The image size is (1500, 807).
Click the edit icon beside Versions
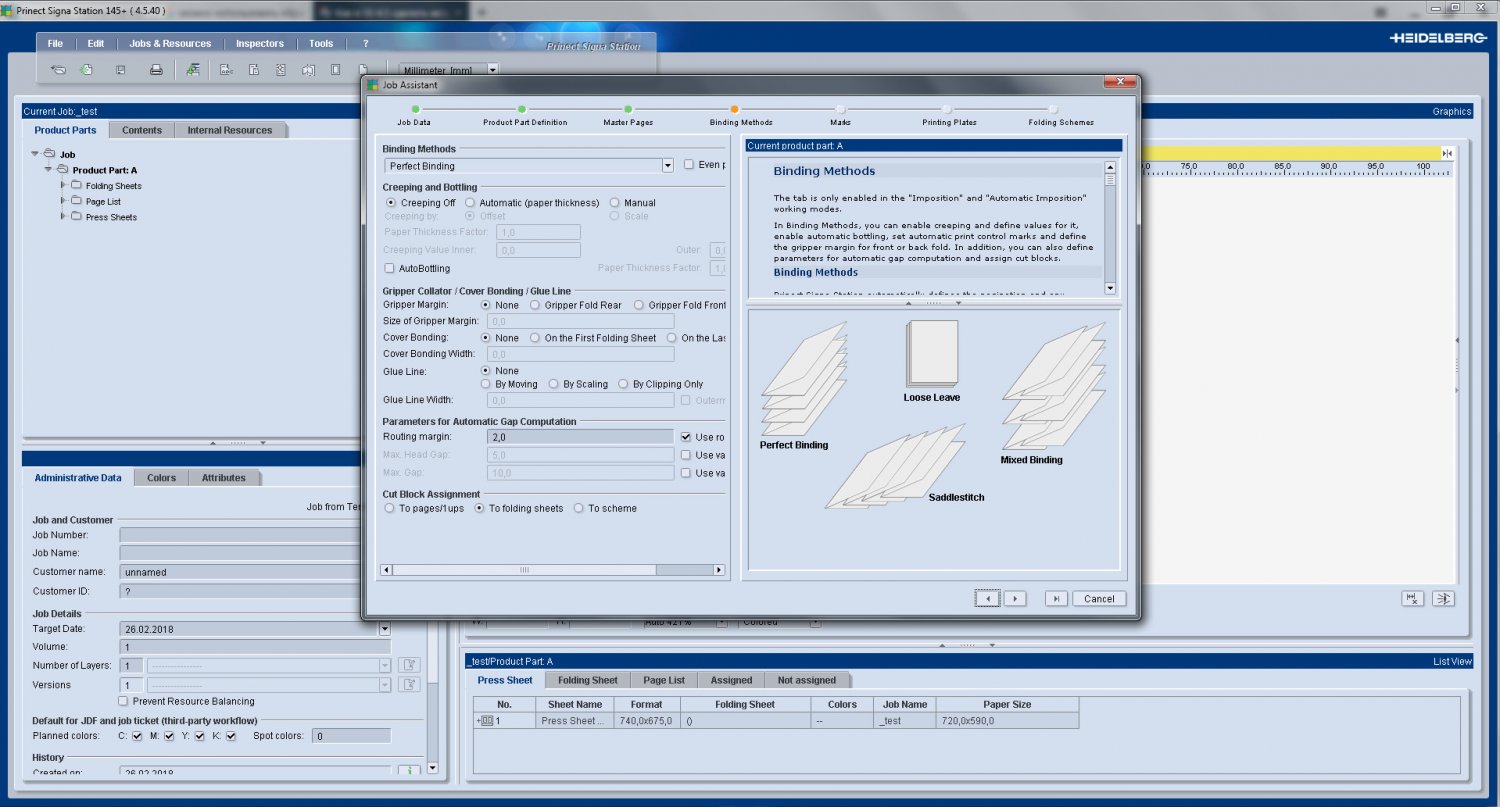point(408,685)
